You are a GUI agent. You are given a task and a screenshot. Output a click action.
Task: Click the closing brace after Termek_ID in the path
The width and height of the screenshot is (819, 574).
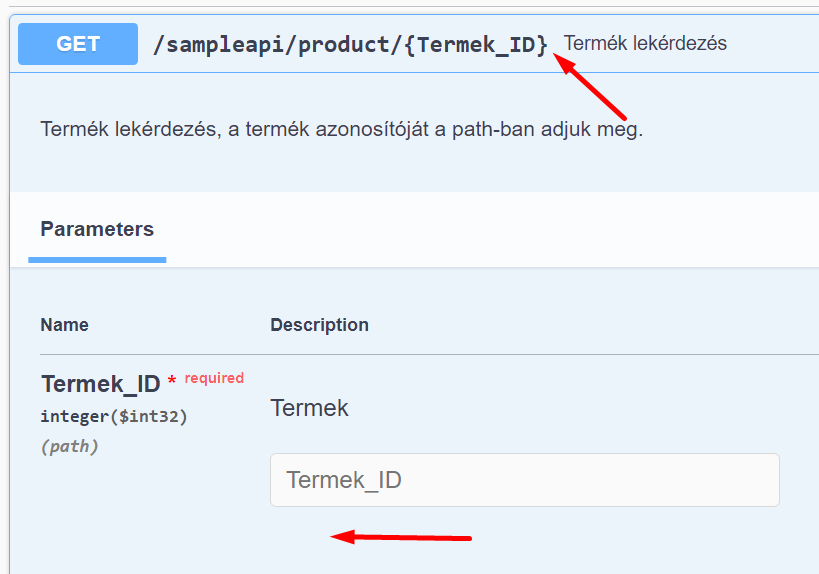542,44
